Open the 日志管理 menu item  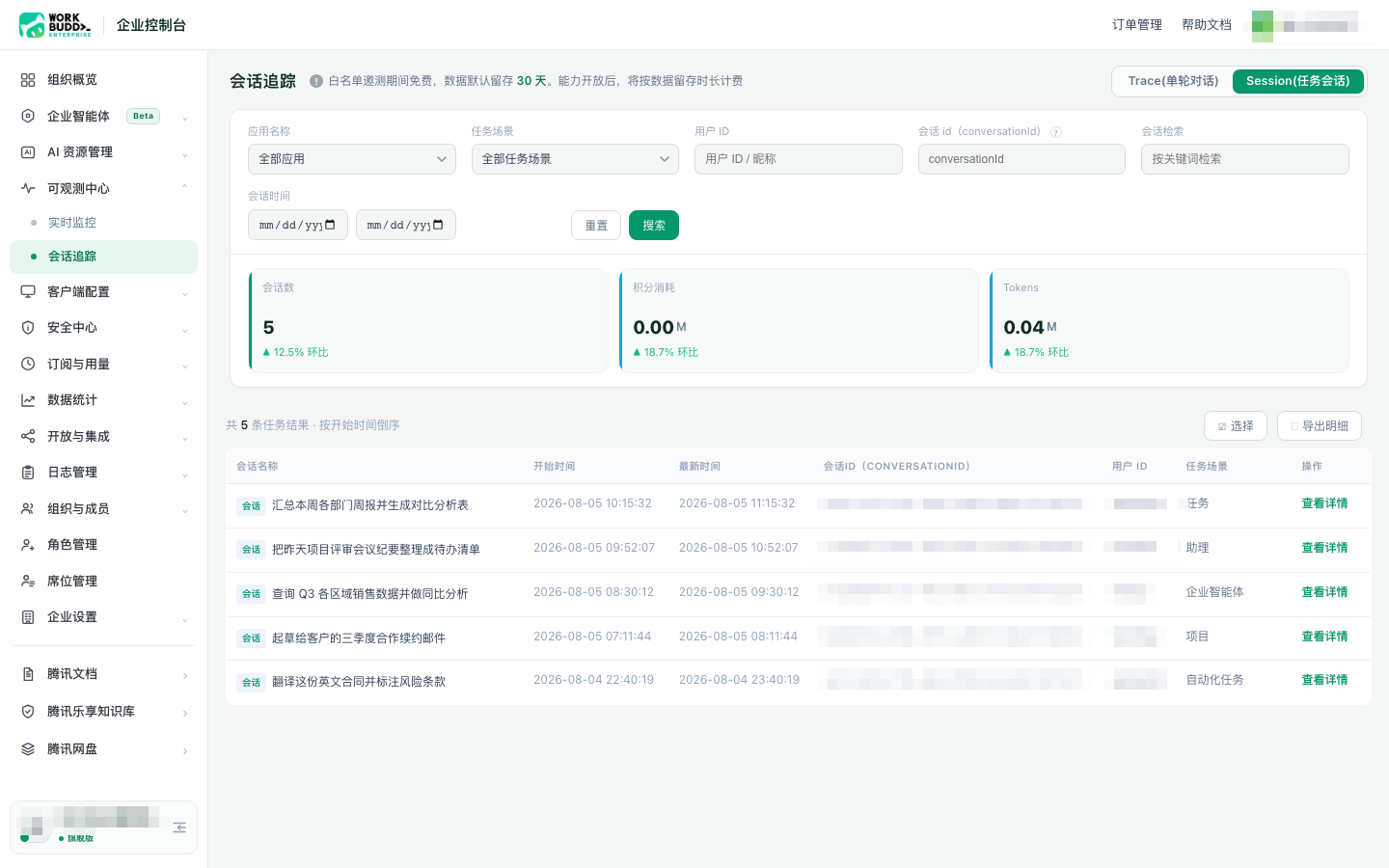pos(103,473)
